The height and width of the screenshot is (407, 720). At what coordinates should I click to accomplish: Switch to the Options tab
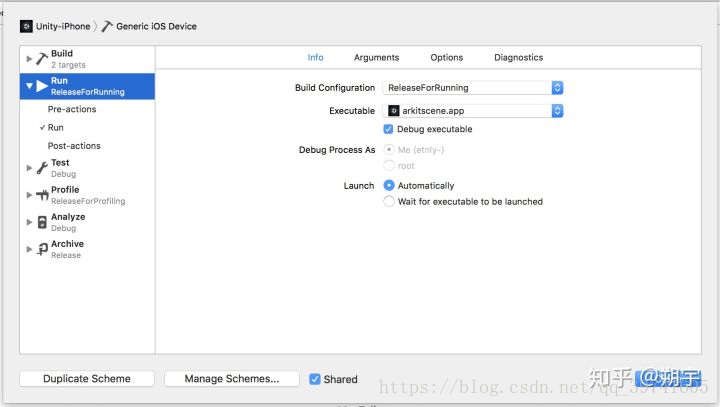[x=447, y=57]
